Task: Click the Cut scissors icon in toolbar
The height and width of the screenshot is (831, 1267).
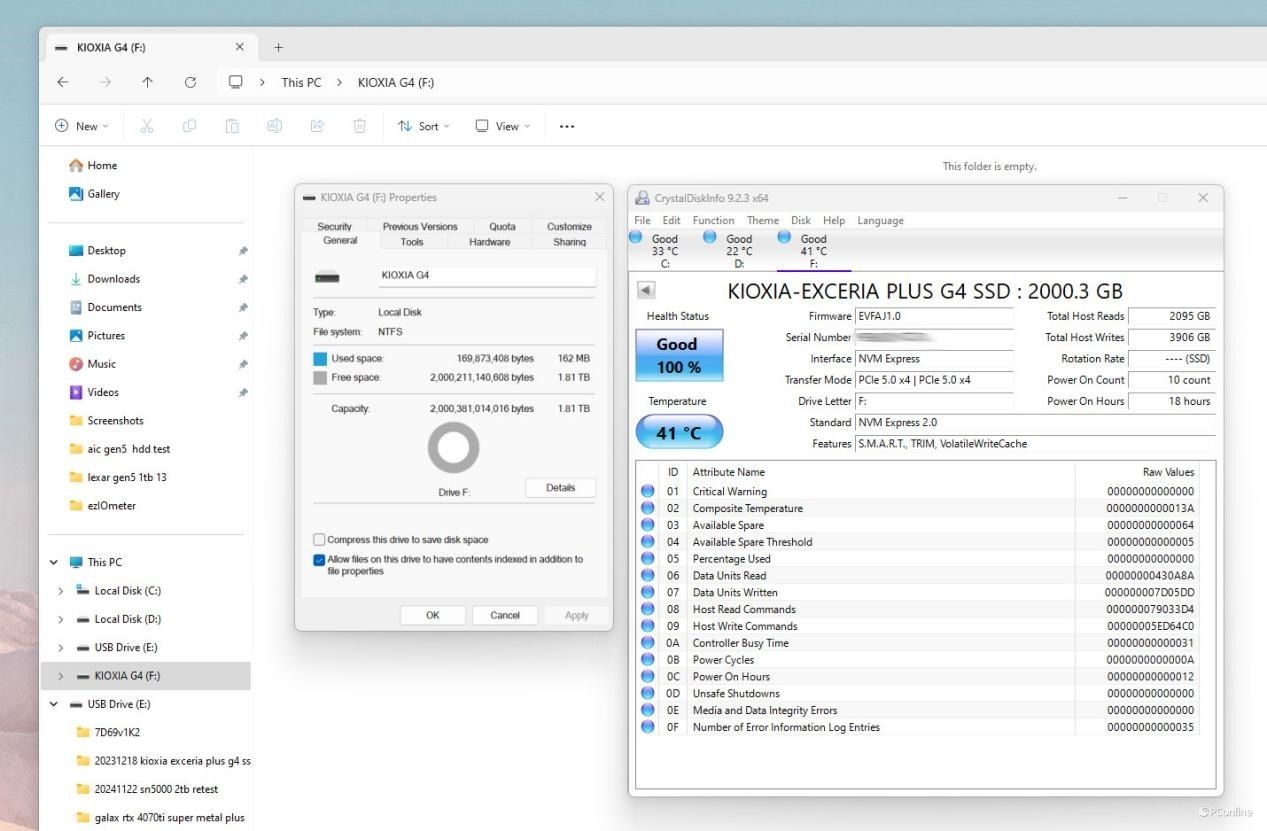Action: (x=147, y=126)
